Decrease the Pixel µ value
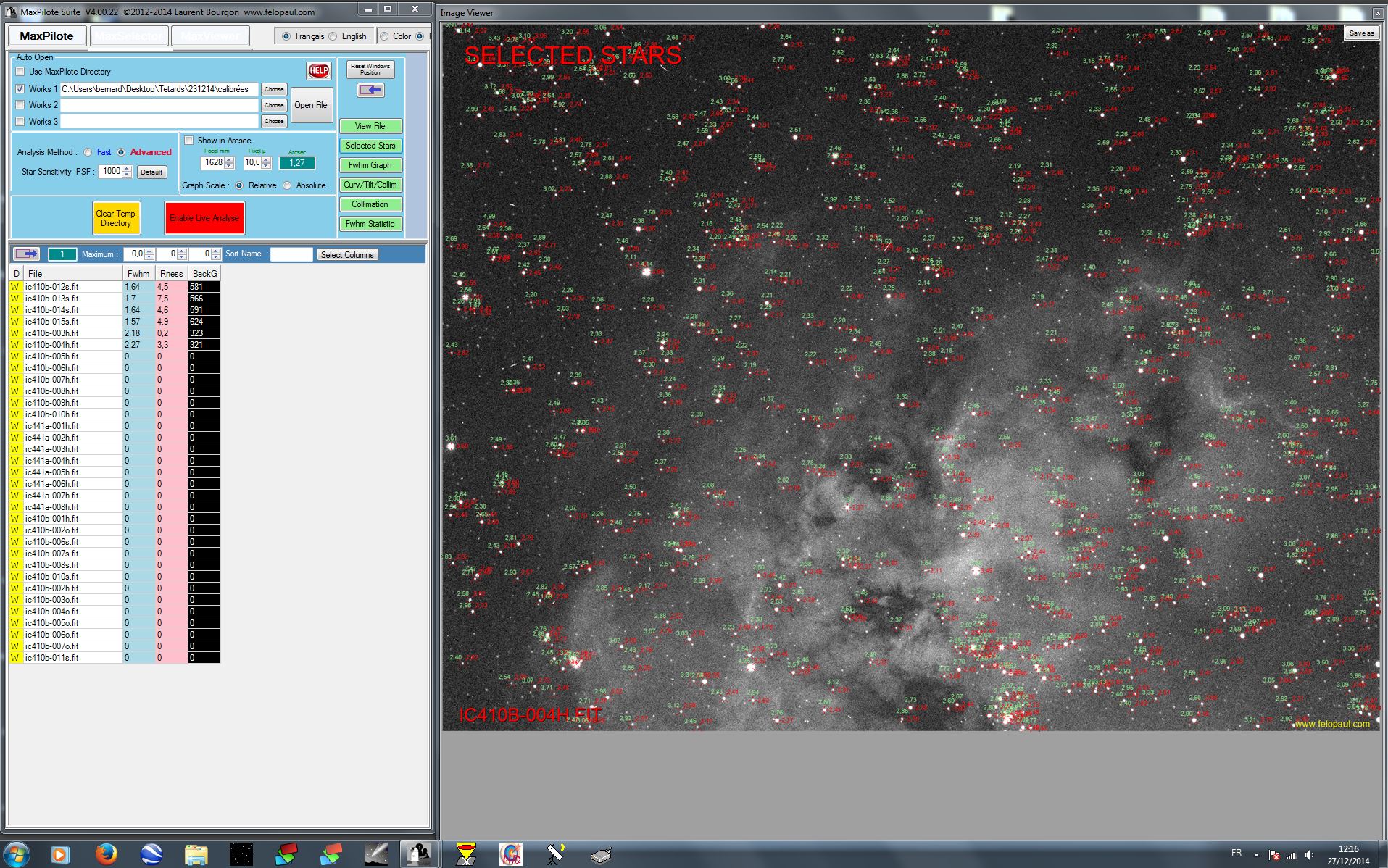This screenshot has height=868, width=1388. point(266,166)
